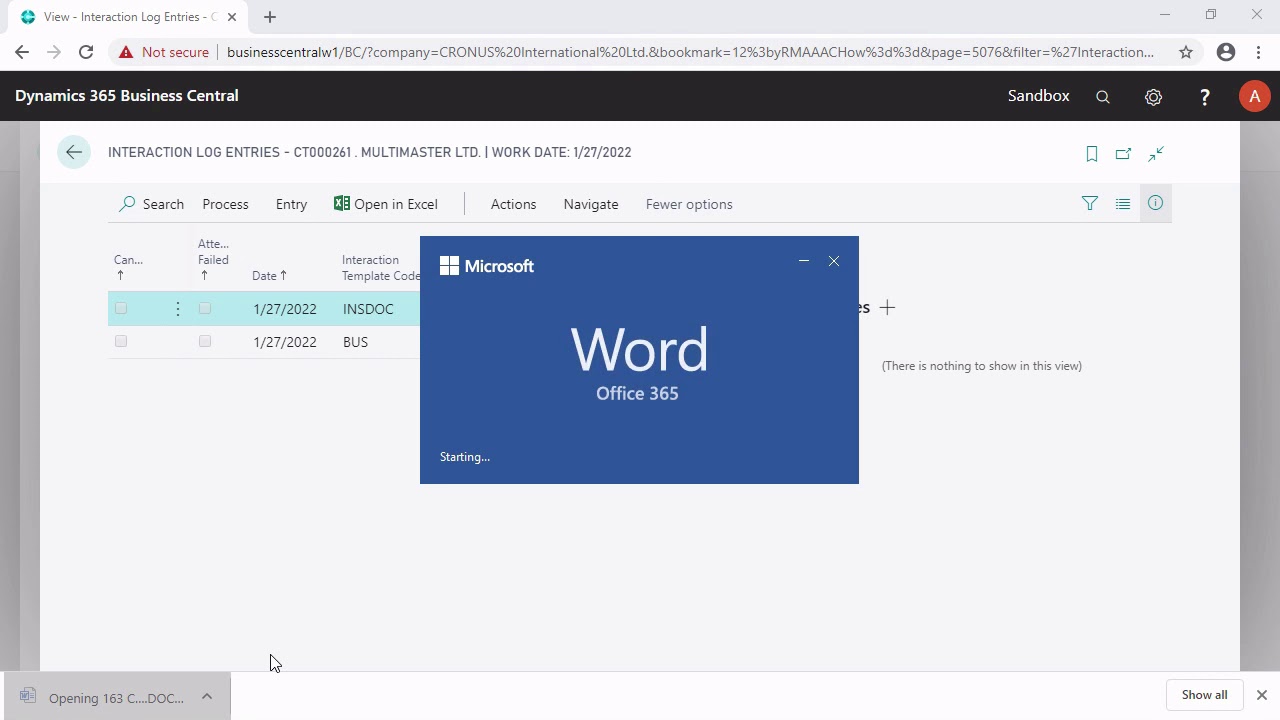Screen dimensions: 1280x720
Task: Open the Actions menu
Action: coord(513,204)
